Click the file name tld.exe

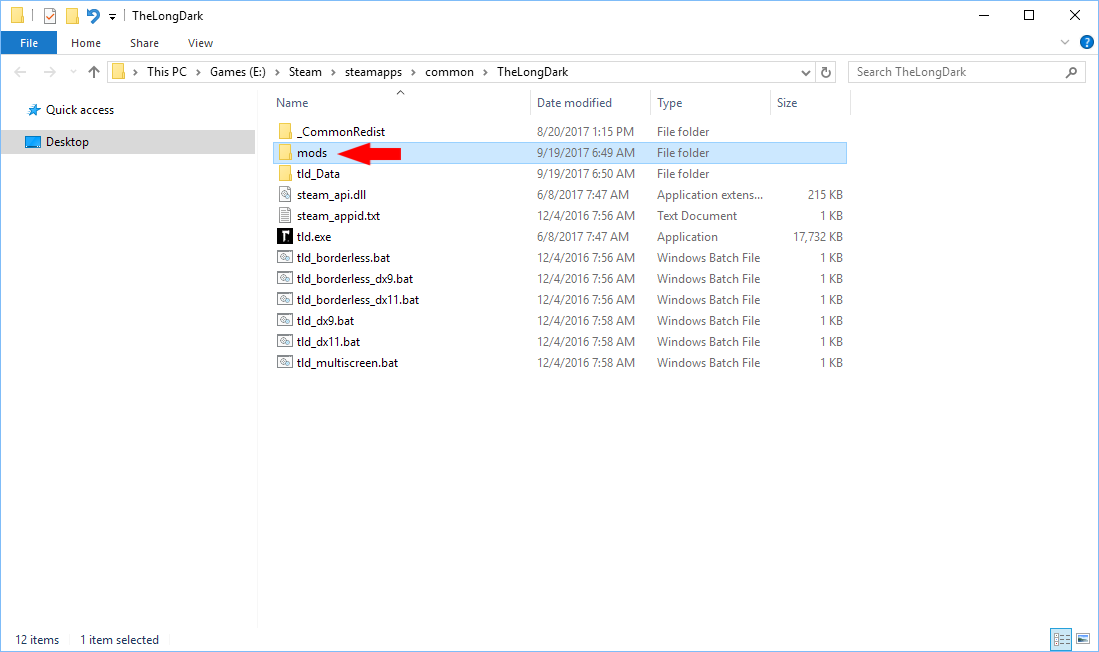coord(314,237)
